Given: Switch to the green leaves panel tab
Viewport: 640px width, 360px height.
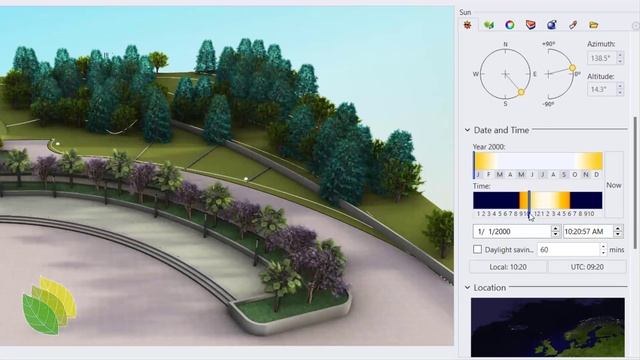Looking at the screenshot, I should click(x=489, y=25).
